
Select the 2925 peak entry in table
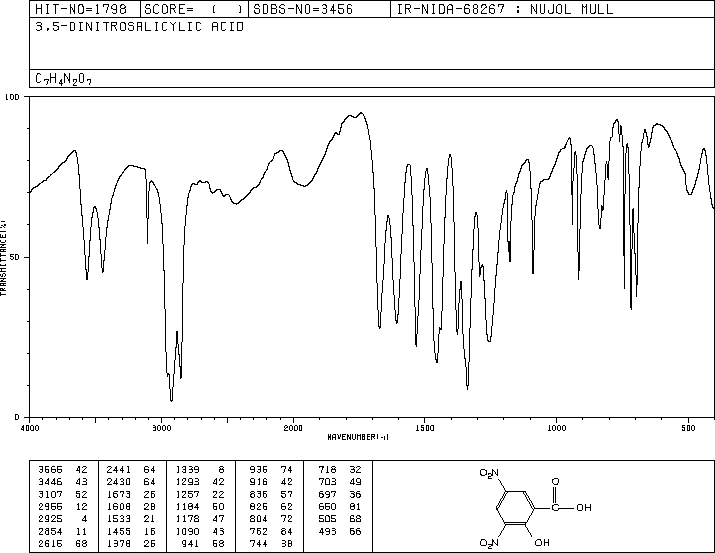[x=62, y=519]
